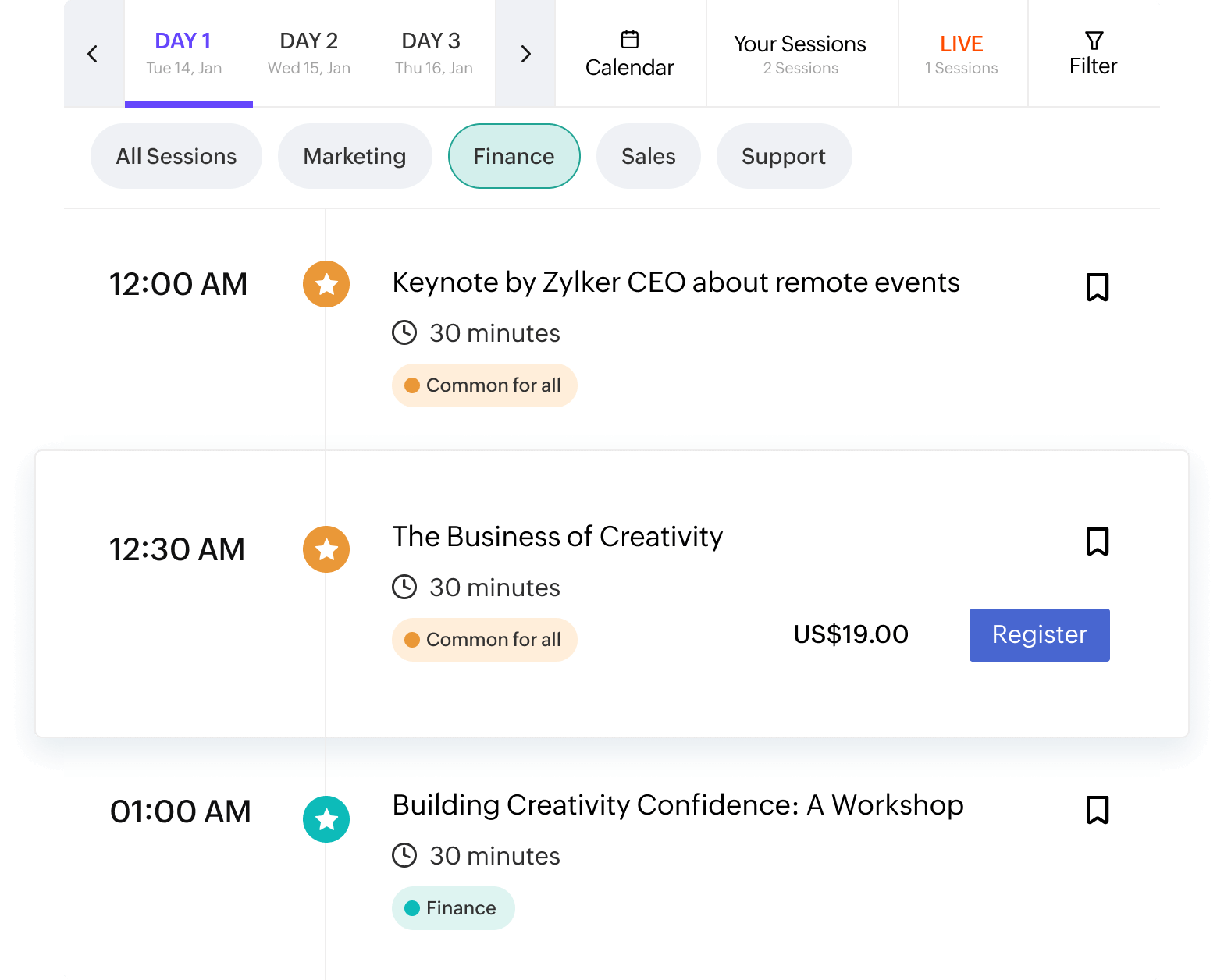Open the Keynote by Zylker CEO session title
Viewport: 1224px width, 980px height.
(x=675, y=282)
